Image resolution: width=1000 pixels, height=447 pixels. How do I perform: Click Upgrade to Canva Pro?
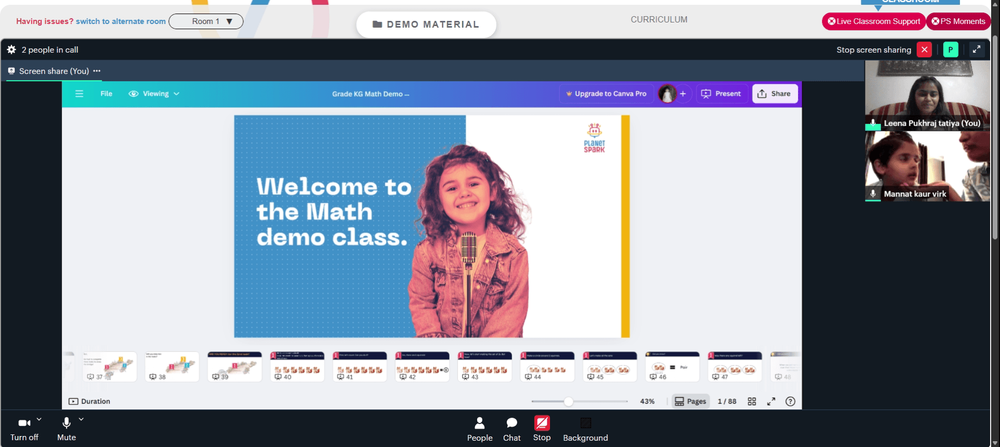point(606,94)
